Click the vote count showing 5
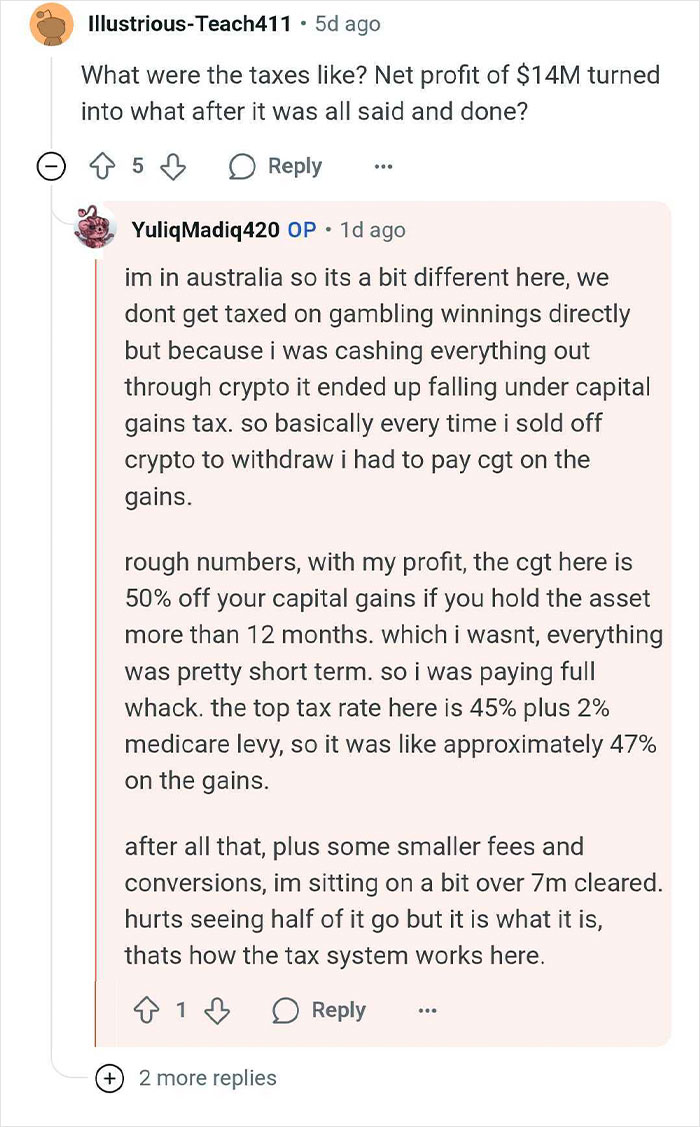 [x=139, y=165]
